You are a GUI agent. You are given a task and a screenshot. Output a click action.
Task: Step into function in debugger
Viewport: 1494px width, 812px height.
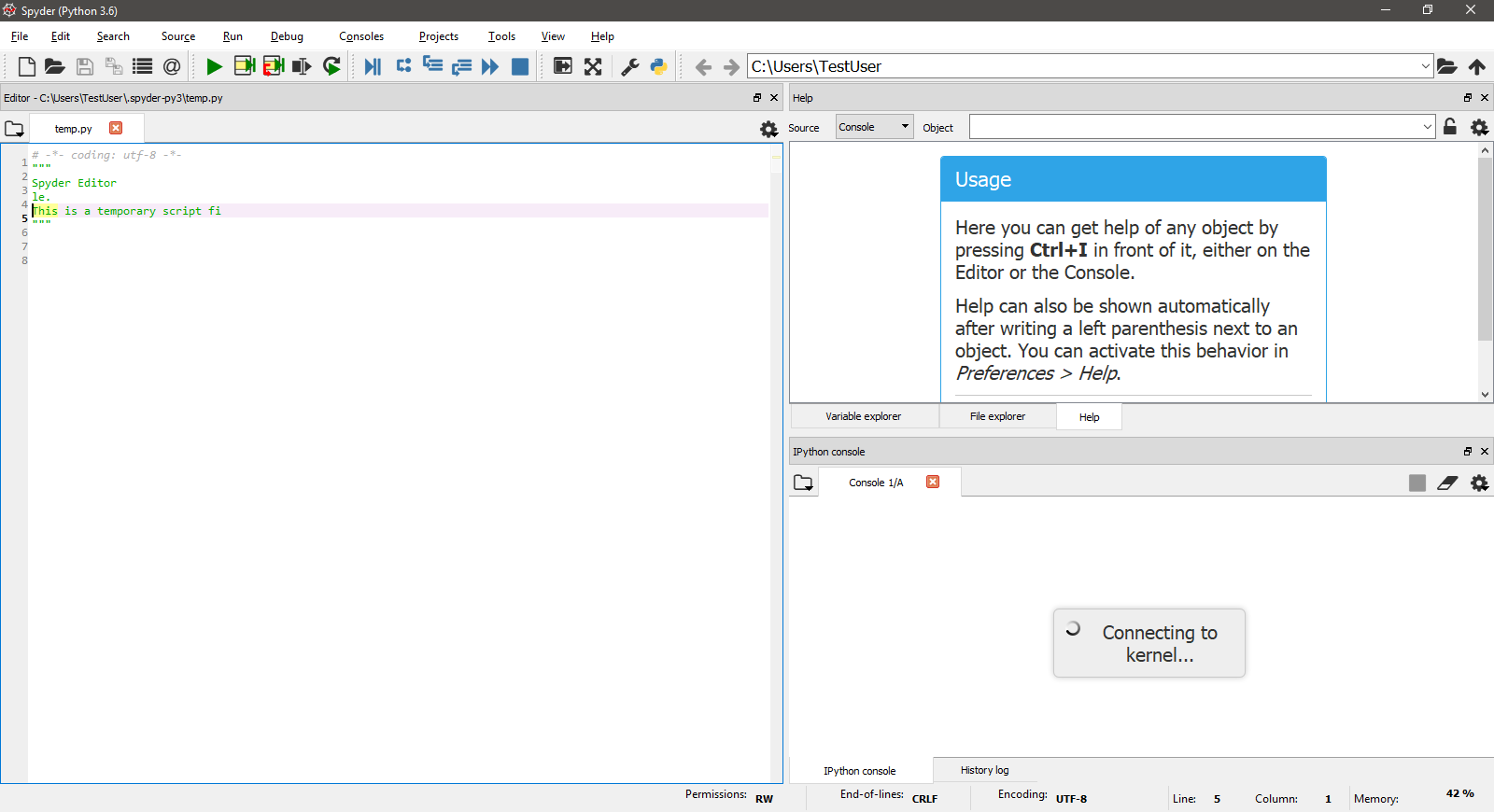point(432,64)
